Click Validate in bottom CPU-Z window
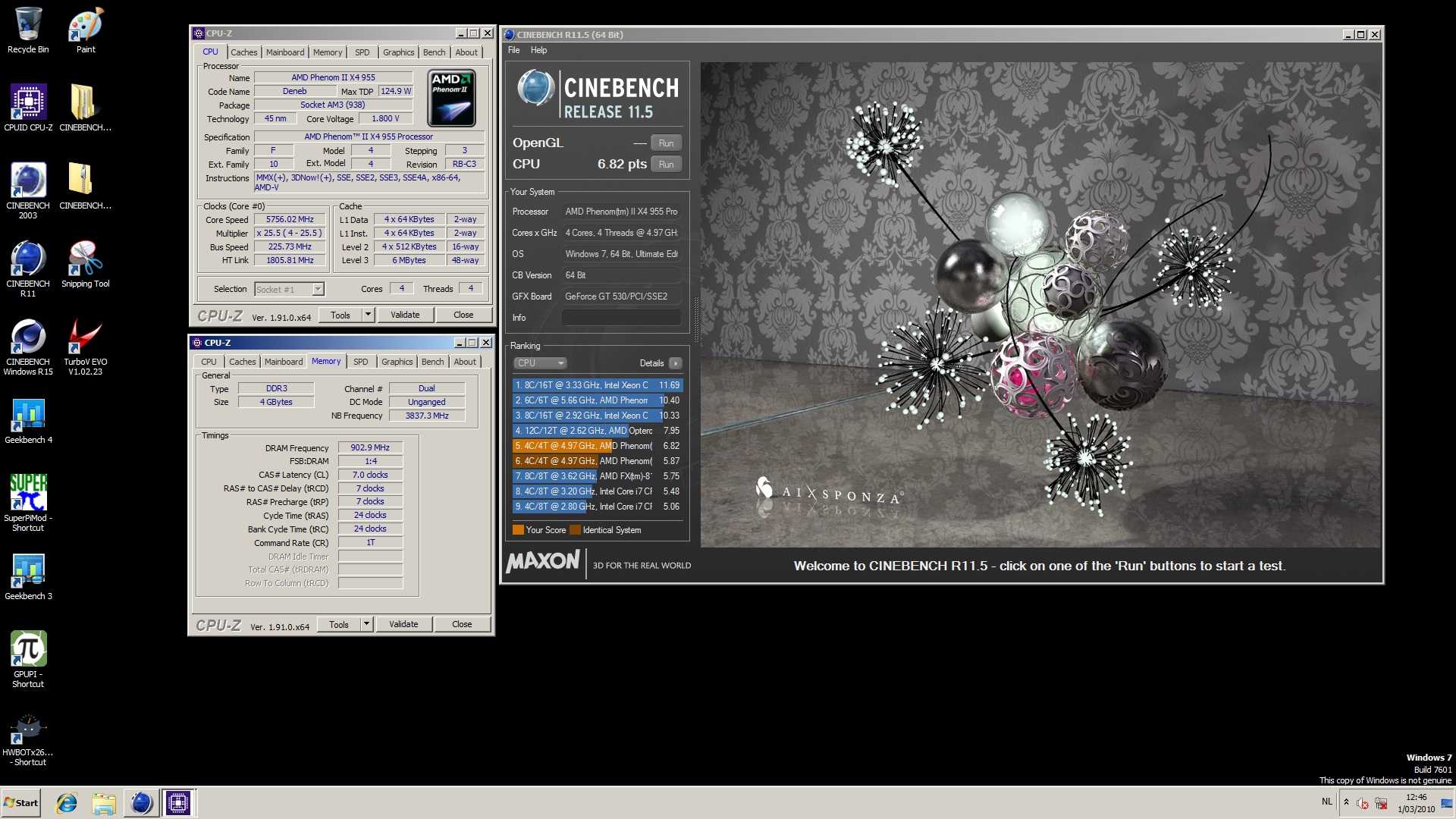The width and height of the screenshot is (1456, 819). (403, 624)
